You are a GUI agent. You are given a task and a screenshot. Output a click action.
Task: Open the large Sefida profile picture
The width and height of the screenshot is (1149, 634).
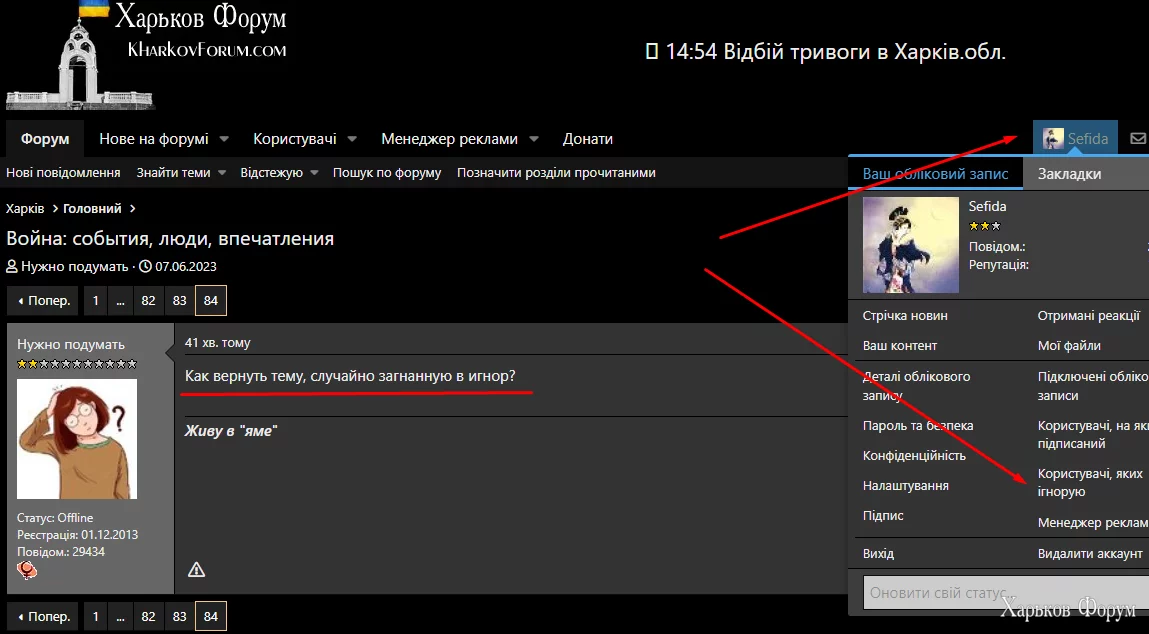pos(911,245)
